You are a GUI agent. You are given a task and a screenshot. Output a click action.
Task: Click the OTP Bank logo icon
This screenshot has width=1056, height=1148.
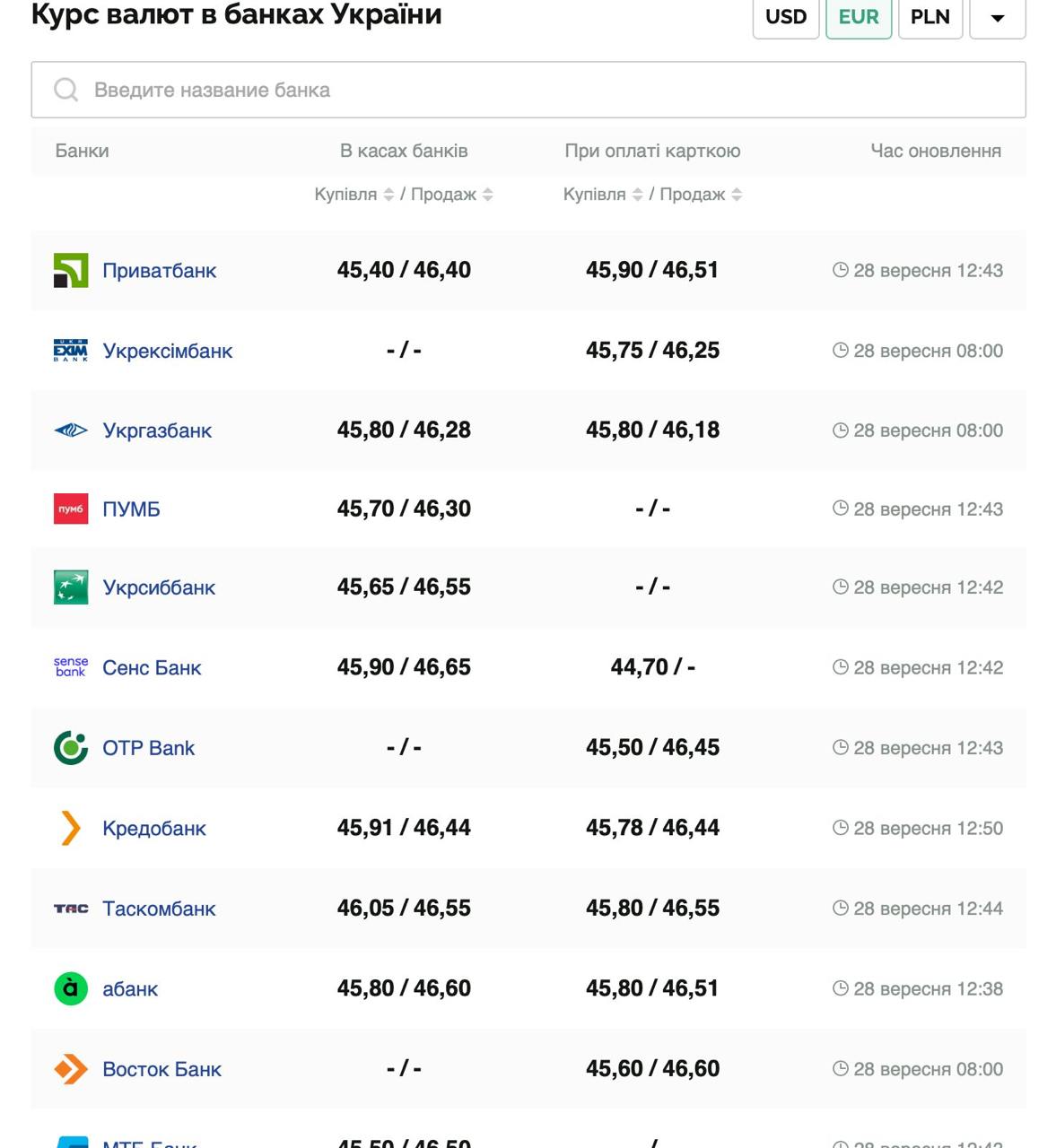tap(71, 748)
